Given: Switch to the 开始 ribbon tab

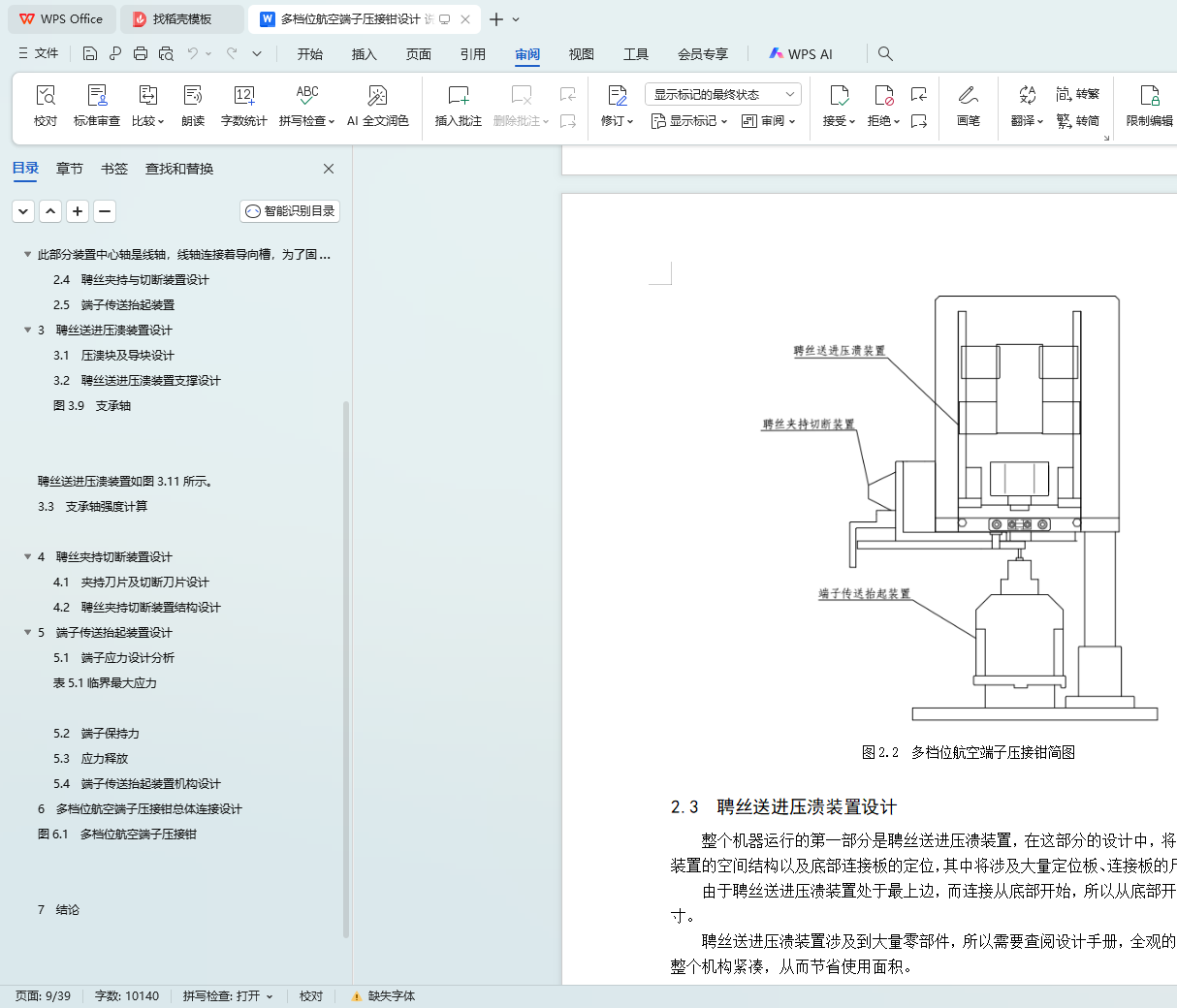Looking at the screenshot, I should pyautogui.click(x=310, y=54).
